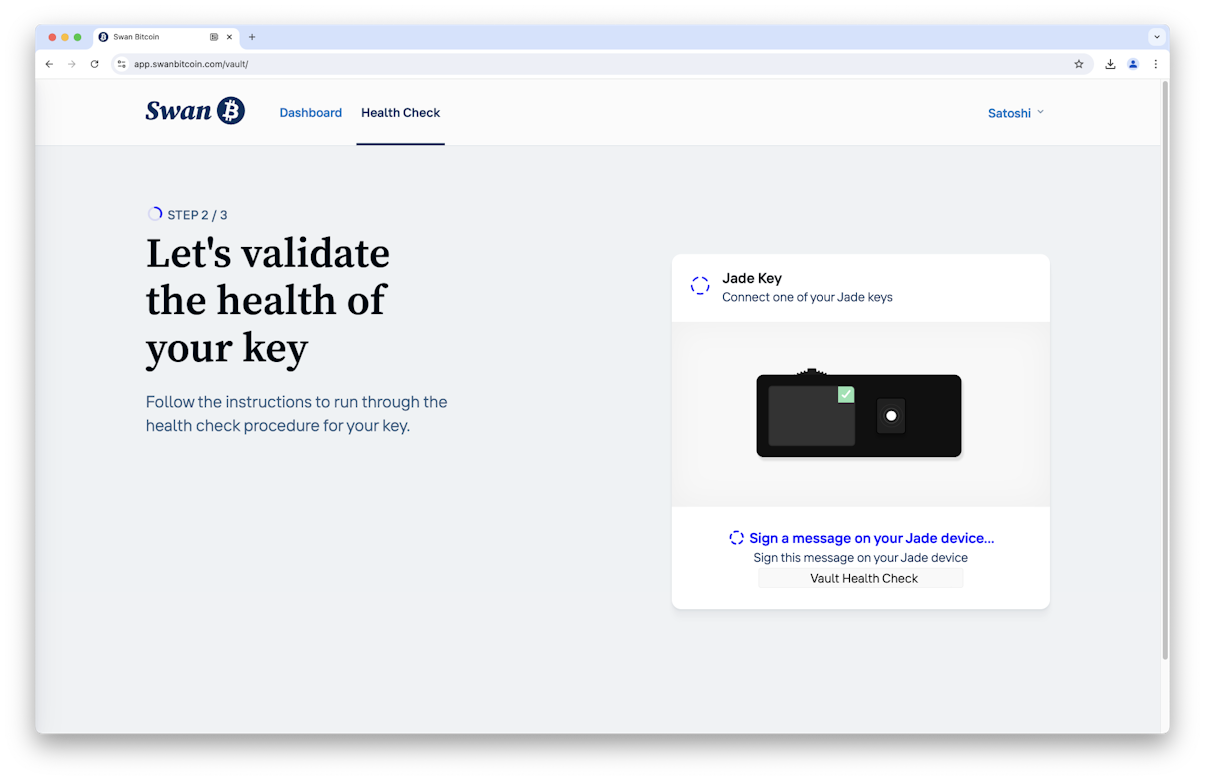Open the browser profile icon
Viewport: 1205px width, 780px height.
(1133, 64)
